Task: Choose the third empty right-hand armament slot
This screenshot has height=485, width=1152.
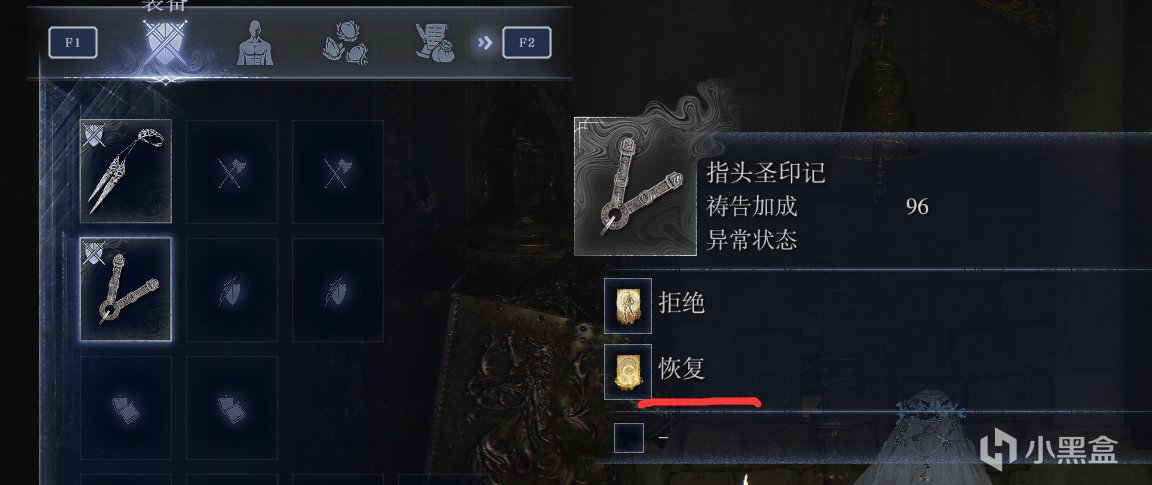Action: pos(337,171)
